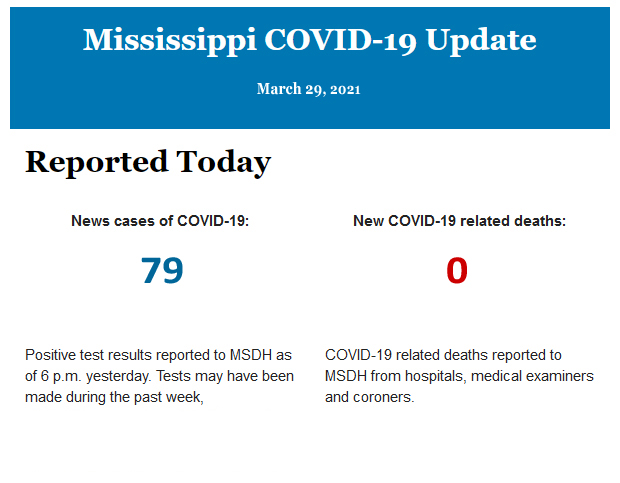Select the March 29, 2021 date text
The image size is (620, 483).
[309, 89]
